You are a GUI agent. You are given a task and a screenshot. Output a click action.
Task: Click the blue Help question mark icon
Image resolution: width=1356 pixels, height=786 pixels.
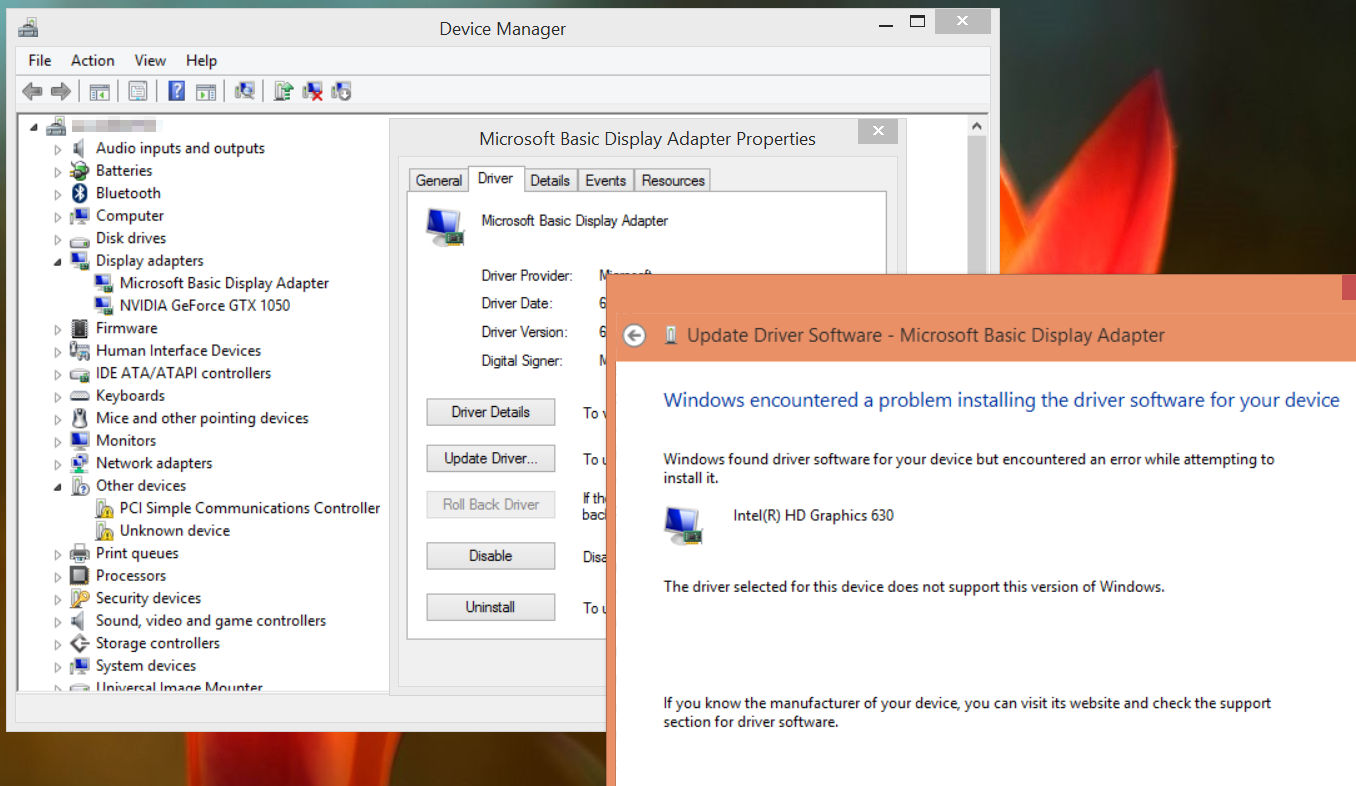[x=177, y=91]
